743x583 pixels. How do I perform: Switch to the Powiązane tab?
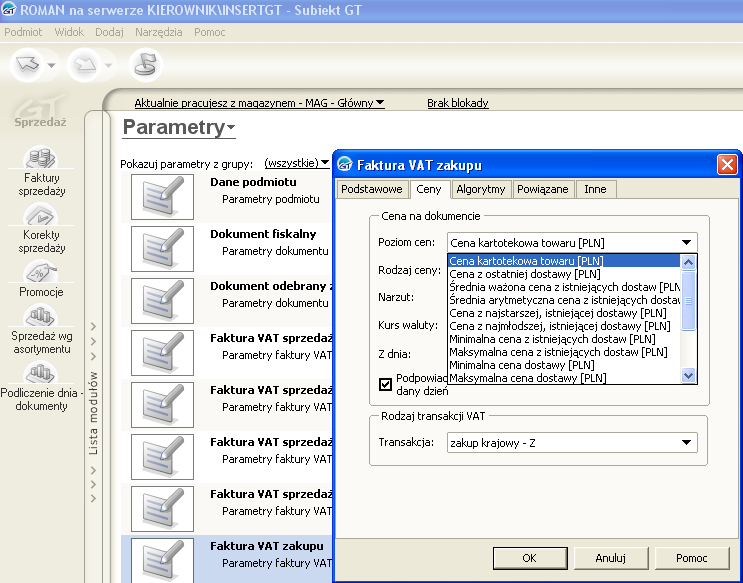(543, 189)
